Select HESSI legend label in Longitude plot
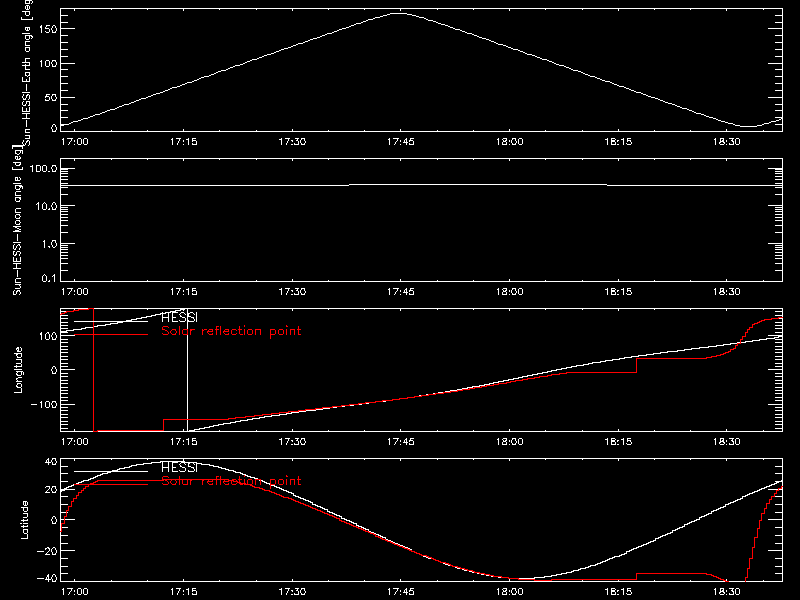Image resolution: width=800 pixels, height=600 pixels. [x=179, y=317]
